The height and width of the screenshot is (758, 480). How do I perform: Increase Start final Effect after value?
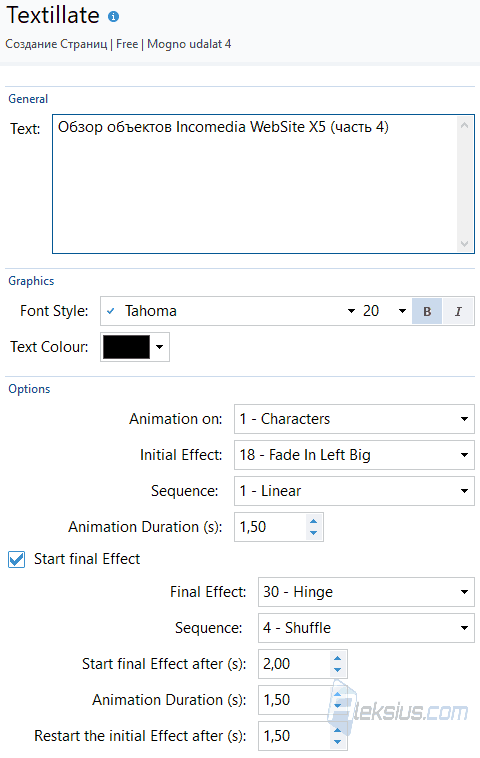click(337, 658)
